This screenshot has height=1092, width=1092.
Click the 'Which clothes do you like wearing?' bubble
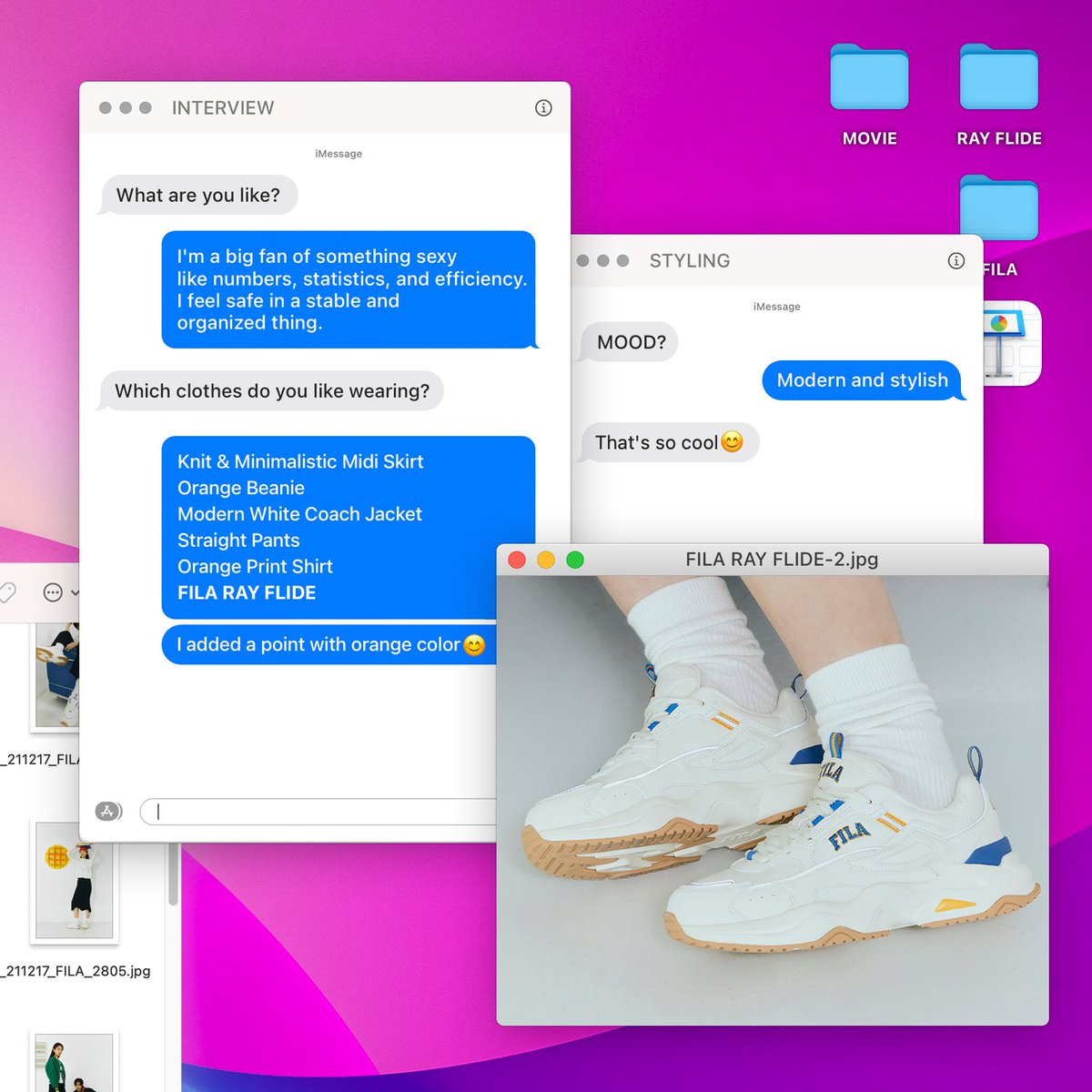271,390
